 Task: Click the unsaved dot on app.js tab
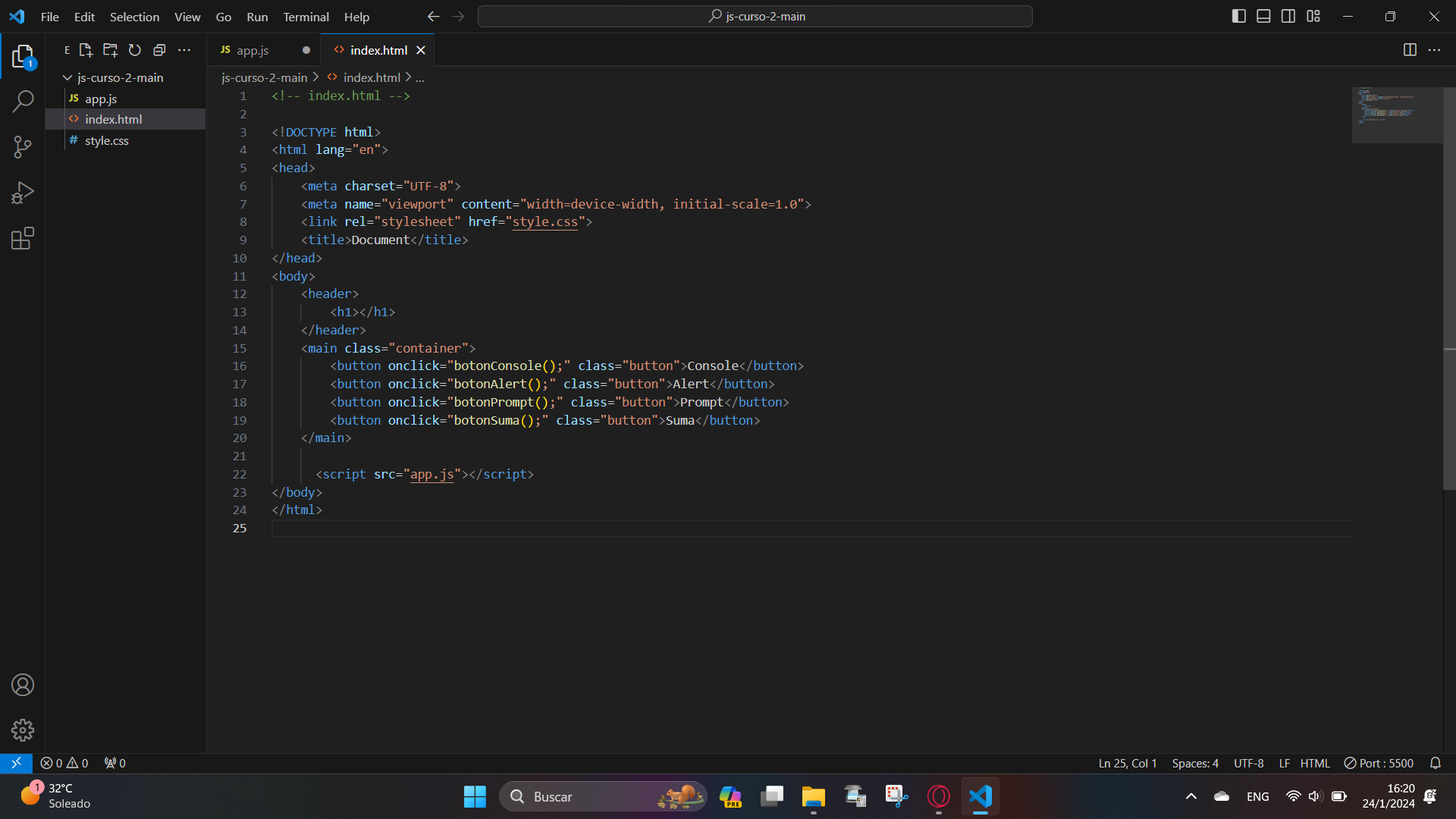click(x=306, y=50)
